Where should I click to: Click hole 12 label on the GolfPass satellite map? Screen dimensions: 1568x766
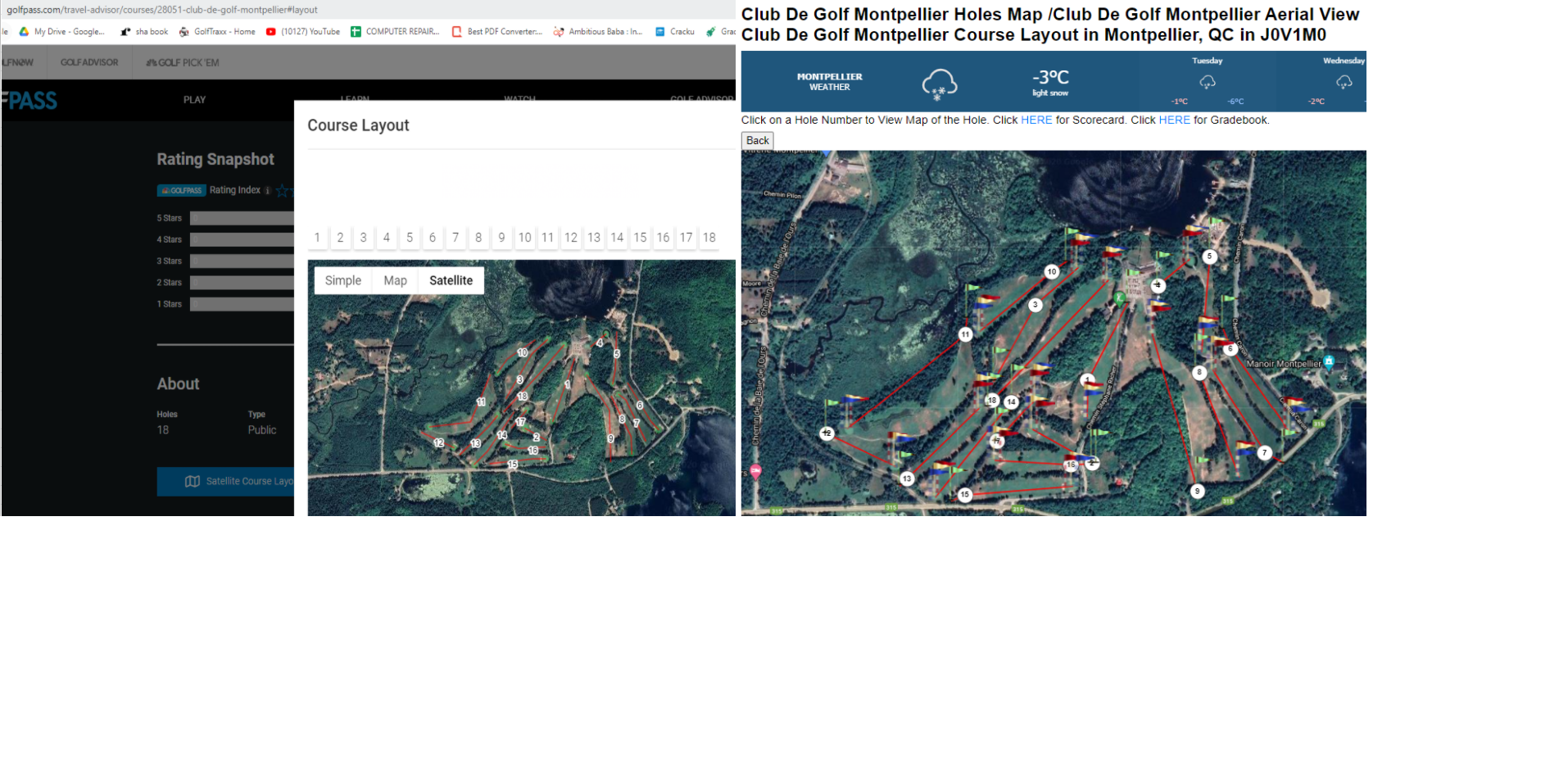[x=438, y=442]
